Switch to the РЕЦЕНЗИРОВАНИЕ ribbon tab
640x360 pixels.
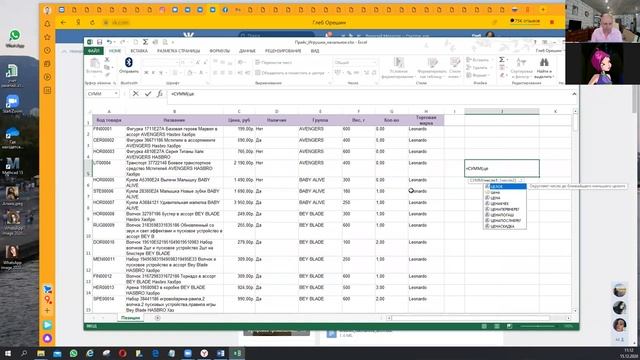point(283,51)
